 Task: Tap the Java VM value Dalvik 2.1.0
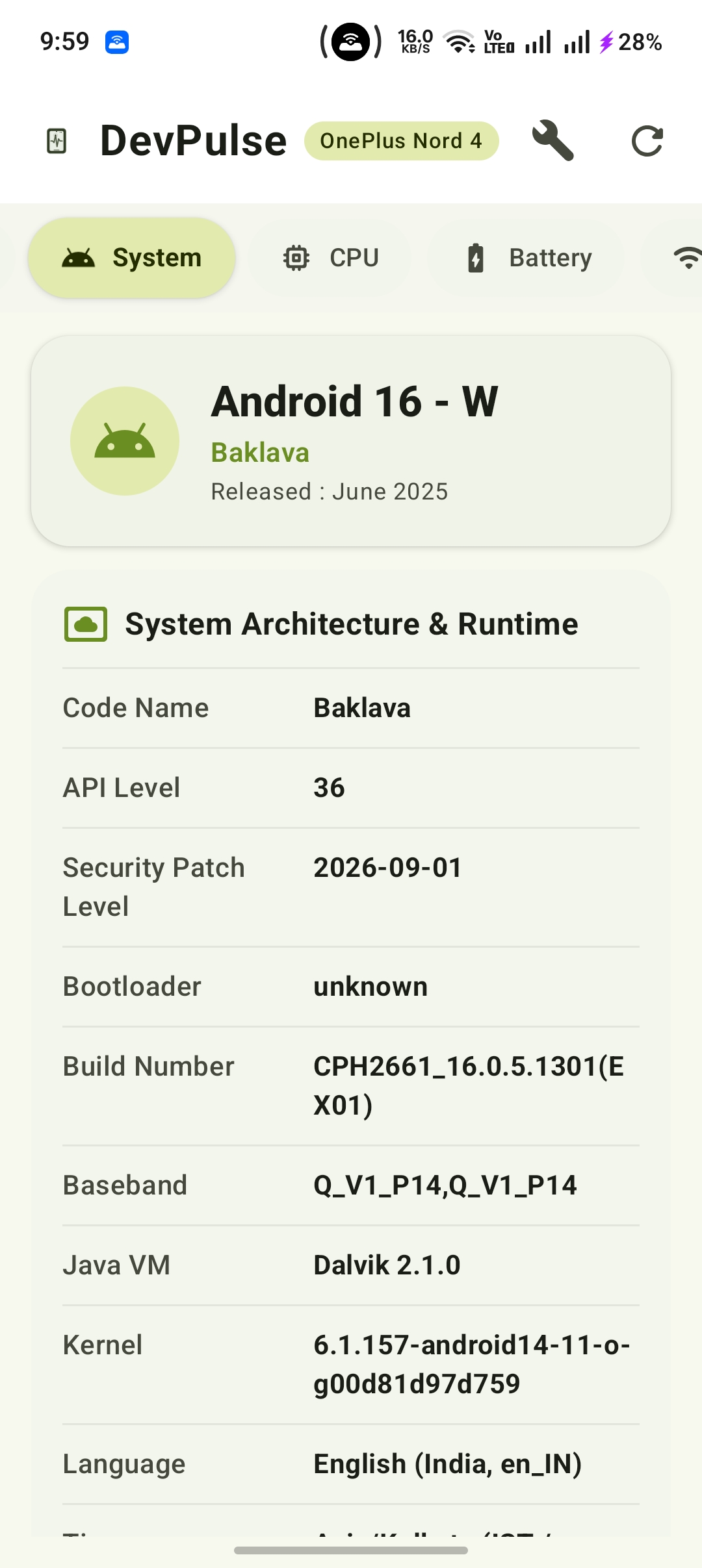[387, 1265]
